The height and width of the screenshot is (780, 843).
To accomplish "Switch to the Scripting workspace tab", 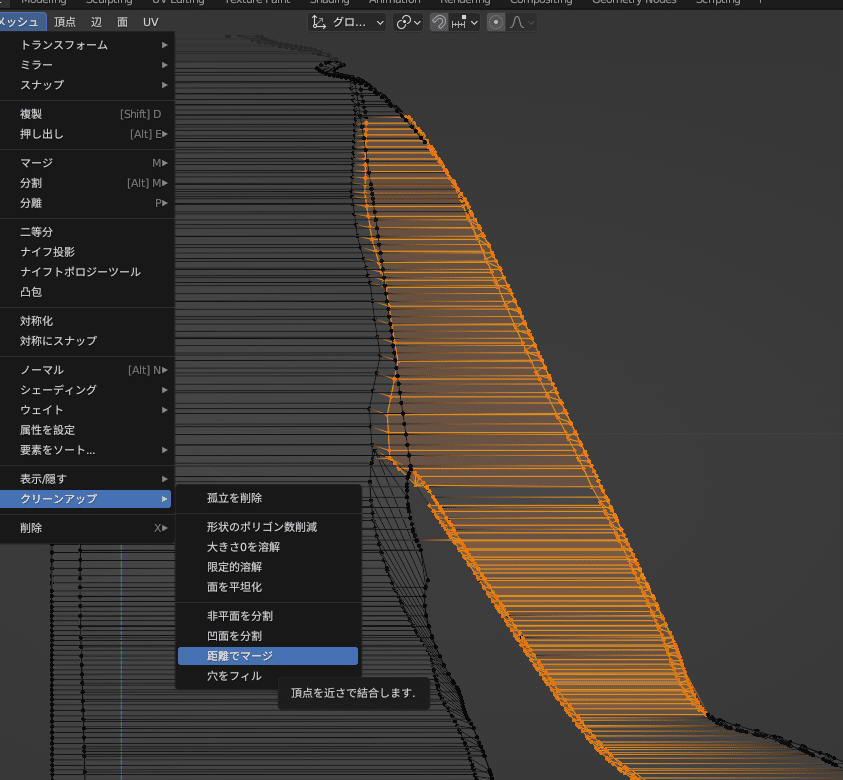I will [x=718, y=2].
